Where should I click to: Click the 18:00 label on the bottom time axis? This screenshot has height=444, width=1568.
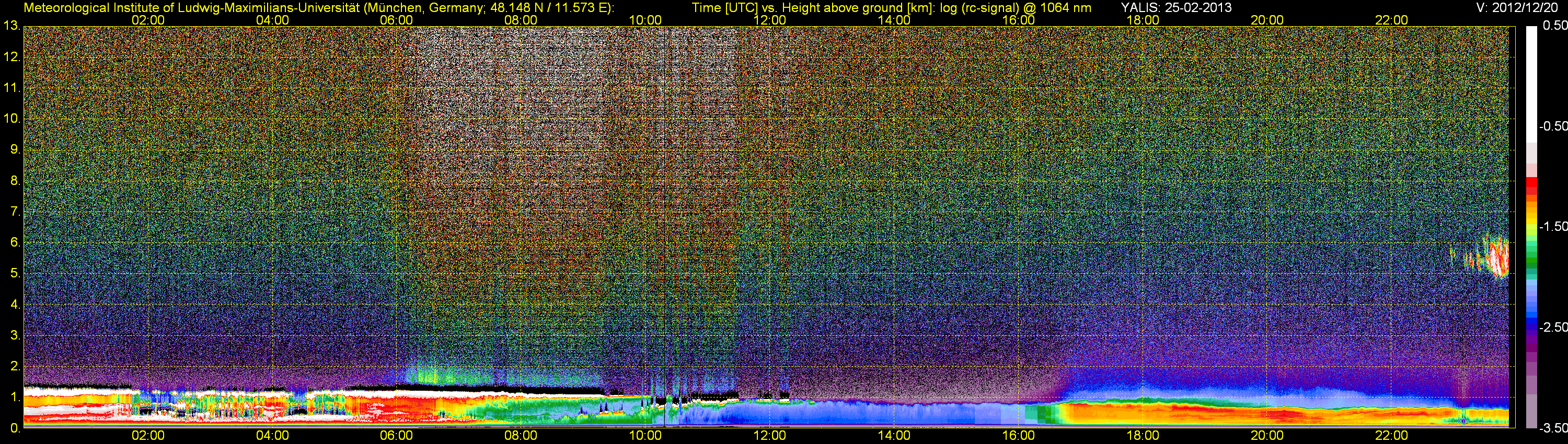point(1143,436)
